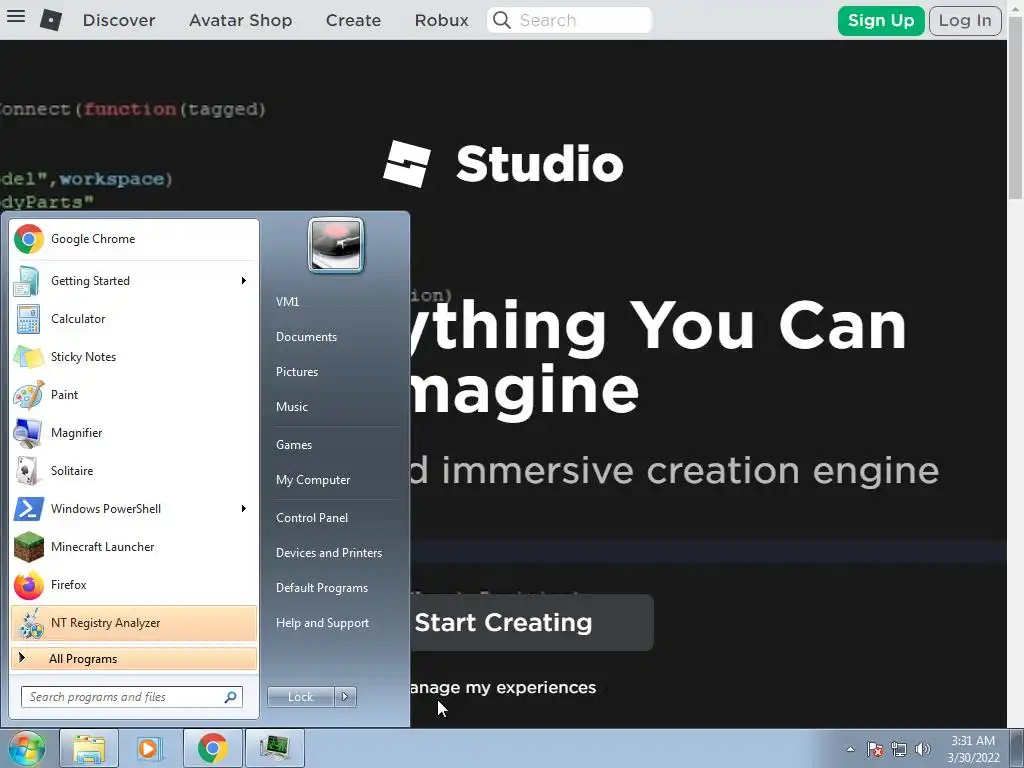
Task: Open Robux page link
Action: (441, 20)
